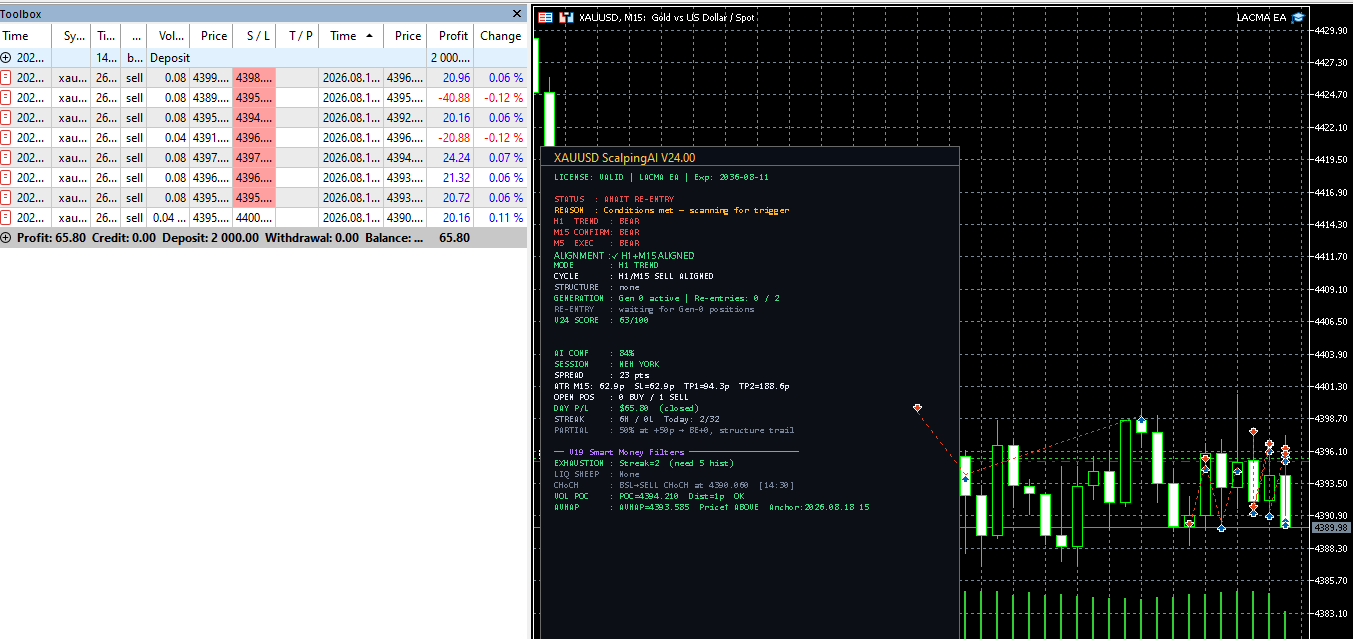The width and height of the screenshot is (1353, 639).
Task: Click the T / P column header
Action: click(x=298, y=36)
